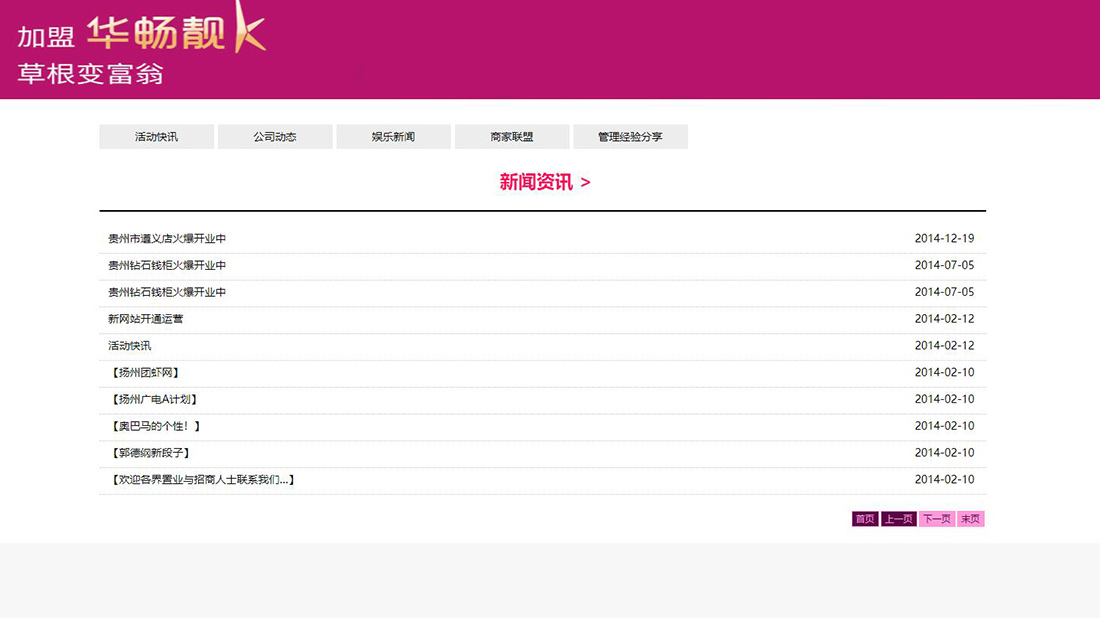The image size is (1100, 618).
Task: View the 【扬州广电A计划】 article
Action: pos(151,400)
